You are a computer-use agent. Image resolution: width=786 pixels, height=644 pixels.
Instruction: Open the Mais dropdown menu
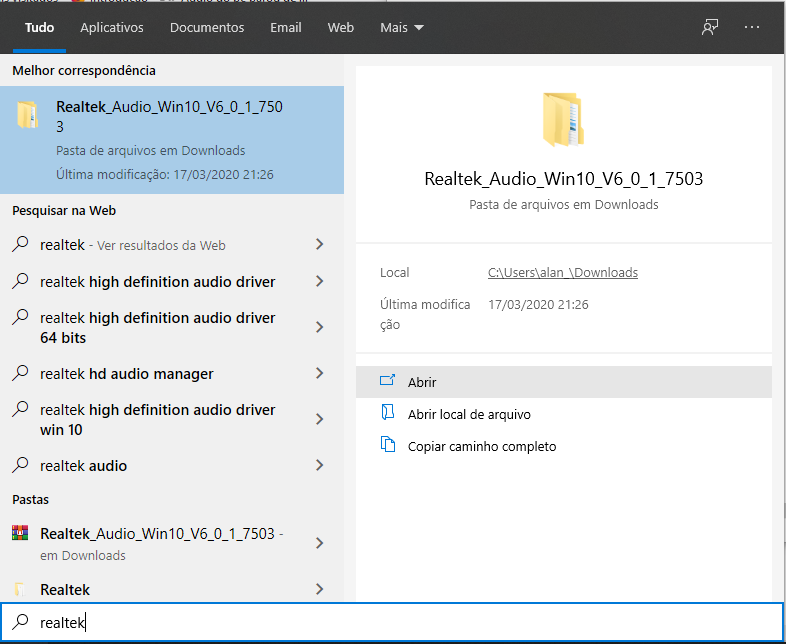coord(402,28)
